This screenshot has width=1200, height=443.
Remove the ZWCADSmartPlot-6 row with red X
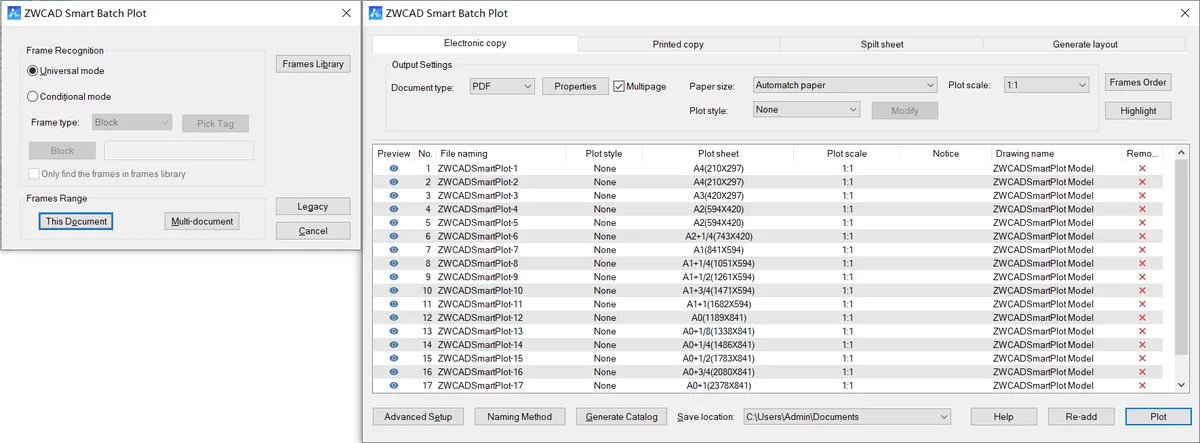1142,236
